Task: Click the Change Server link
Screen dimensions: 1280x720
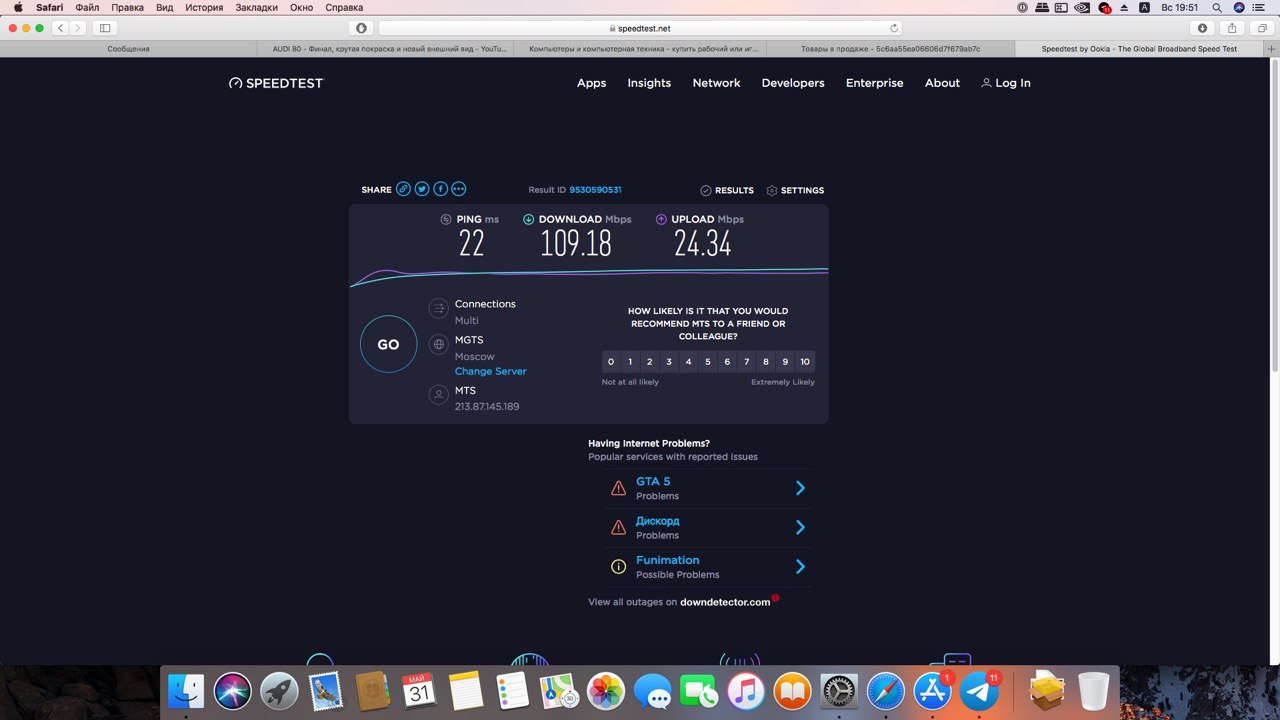Action: [490, 371]
